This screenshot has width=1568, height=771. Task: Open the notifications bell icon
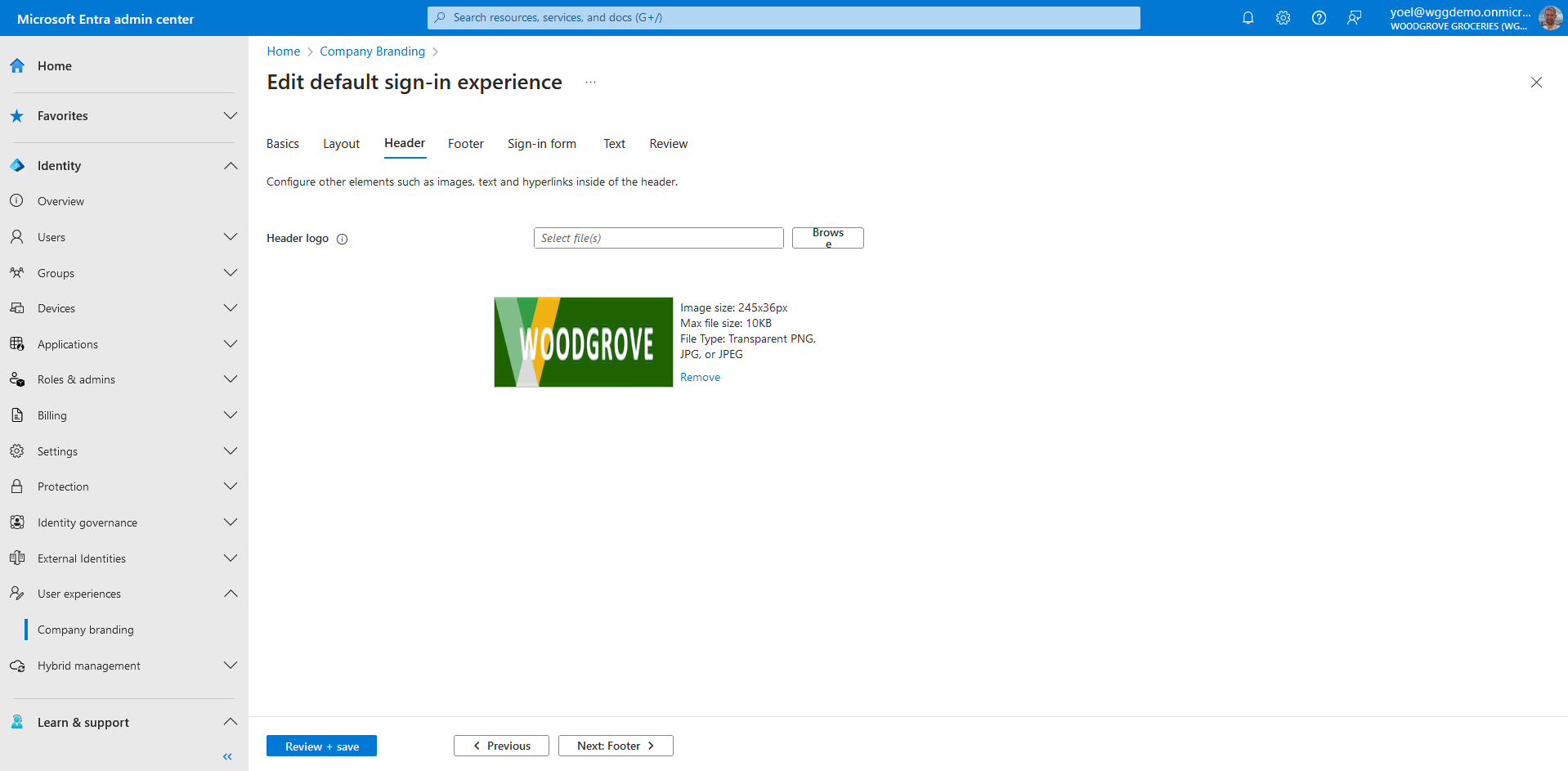(1248, 18)
